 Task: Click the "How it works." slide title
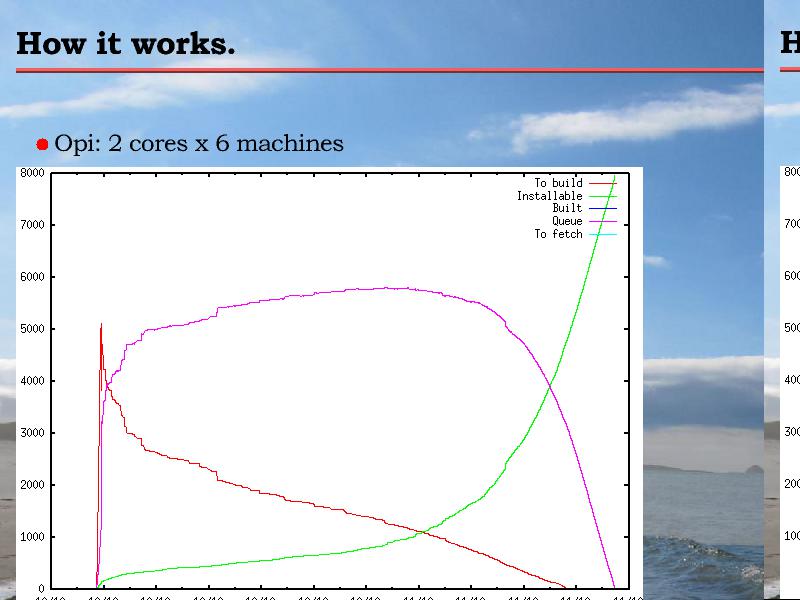126,44
